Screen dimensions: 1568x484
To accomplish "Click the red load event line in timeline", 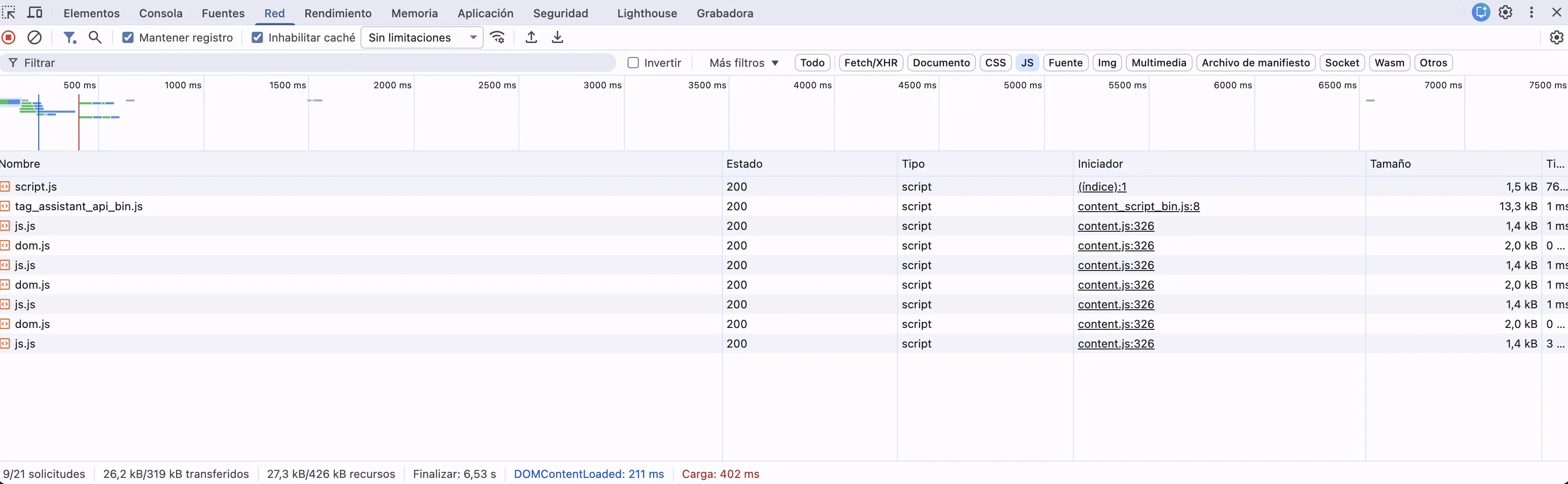I will [78, 122].
